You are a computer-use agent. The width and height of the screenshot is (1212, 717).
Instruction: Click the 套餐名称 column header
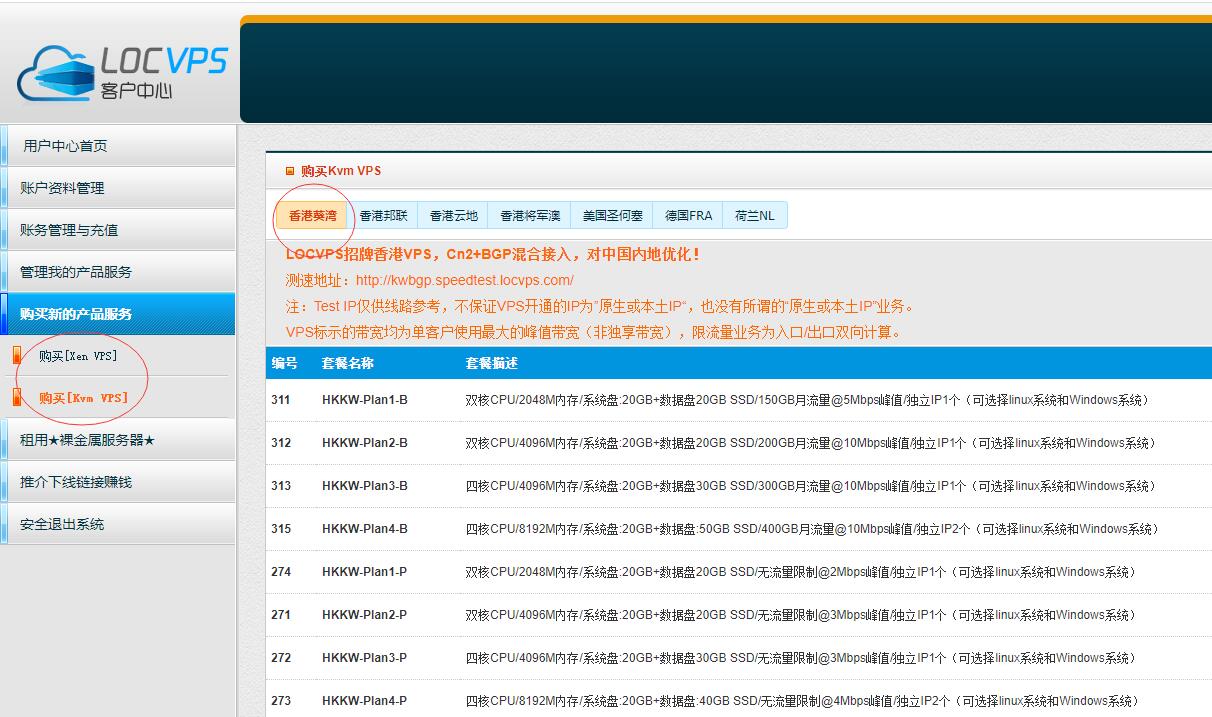(348, 363)
